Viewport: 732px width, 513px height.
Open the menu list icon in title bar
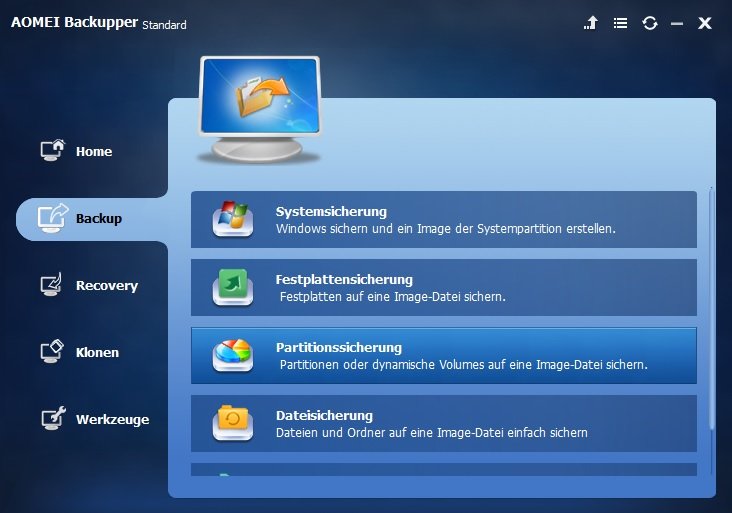pyautogui.click(x=620, y=23)
